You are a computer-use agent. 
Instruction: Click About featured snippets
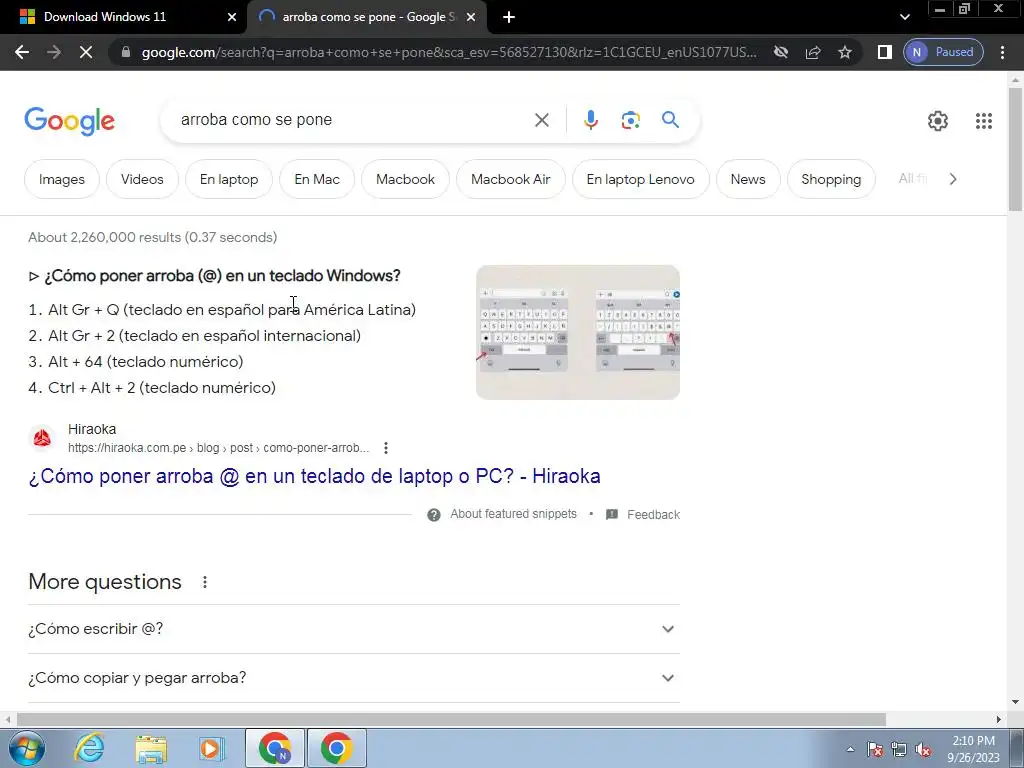coord(513,514)
